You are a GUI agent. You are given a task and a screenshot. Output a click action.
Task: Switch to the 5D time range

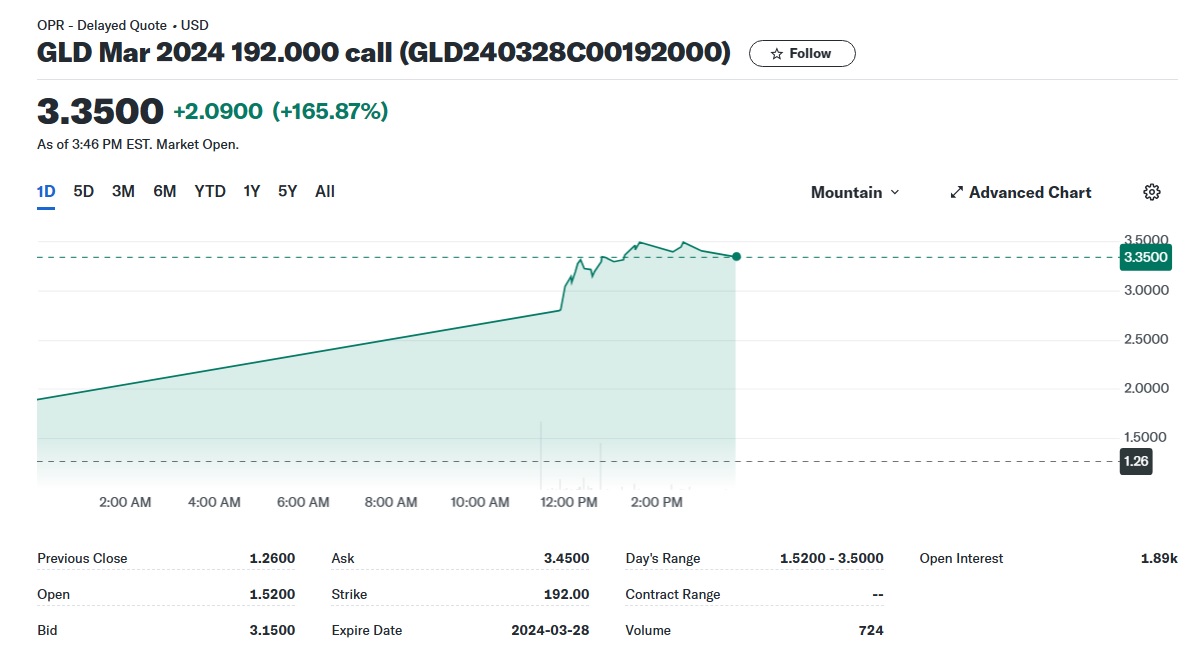(83, 192)
